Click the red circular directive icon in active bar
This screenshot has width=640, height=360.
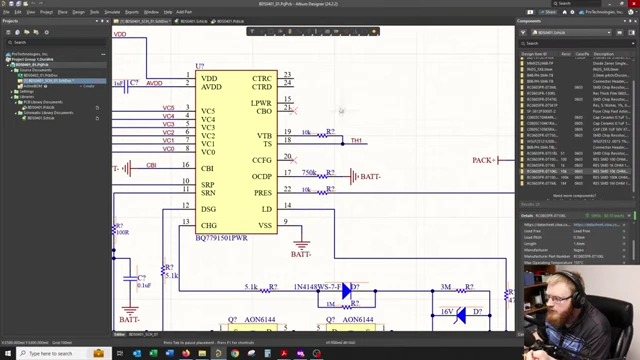(x=346, y=31)
